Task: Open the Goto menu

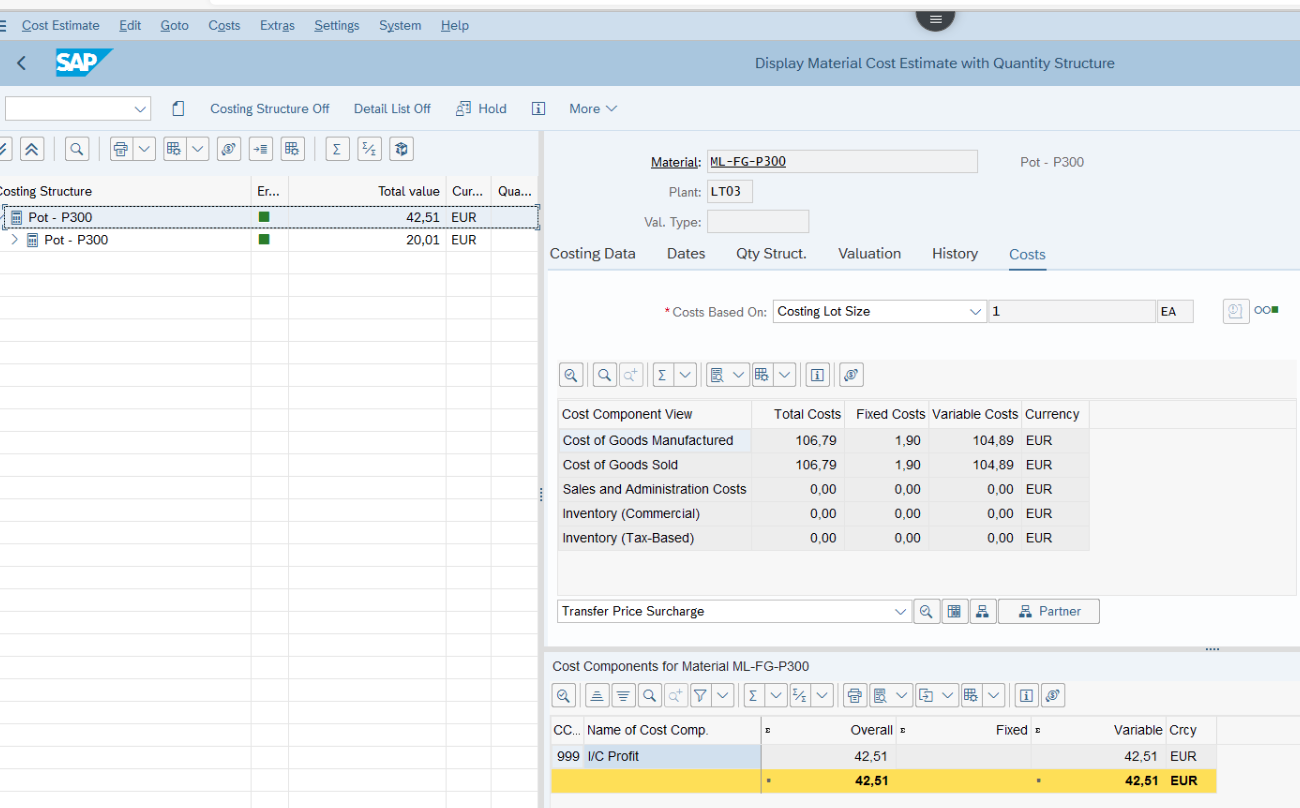Action: [x=174, y=25]
